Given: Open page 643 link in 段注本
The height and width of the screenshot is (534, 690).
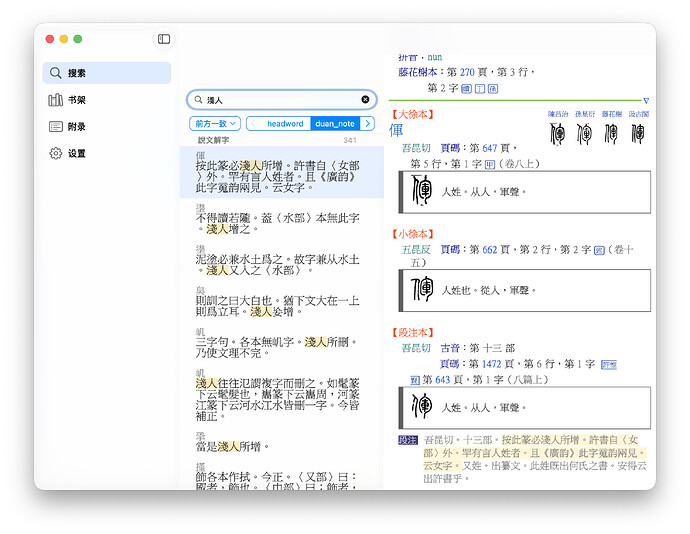Looking at the screenshot, I should pos(442,380).
